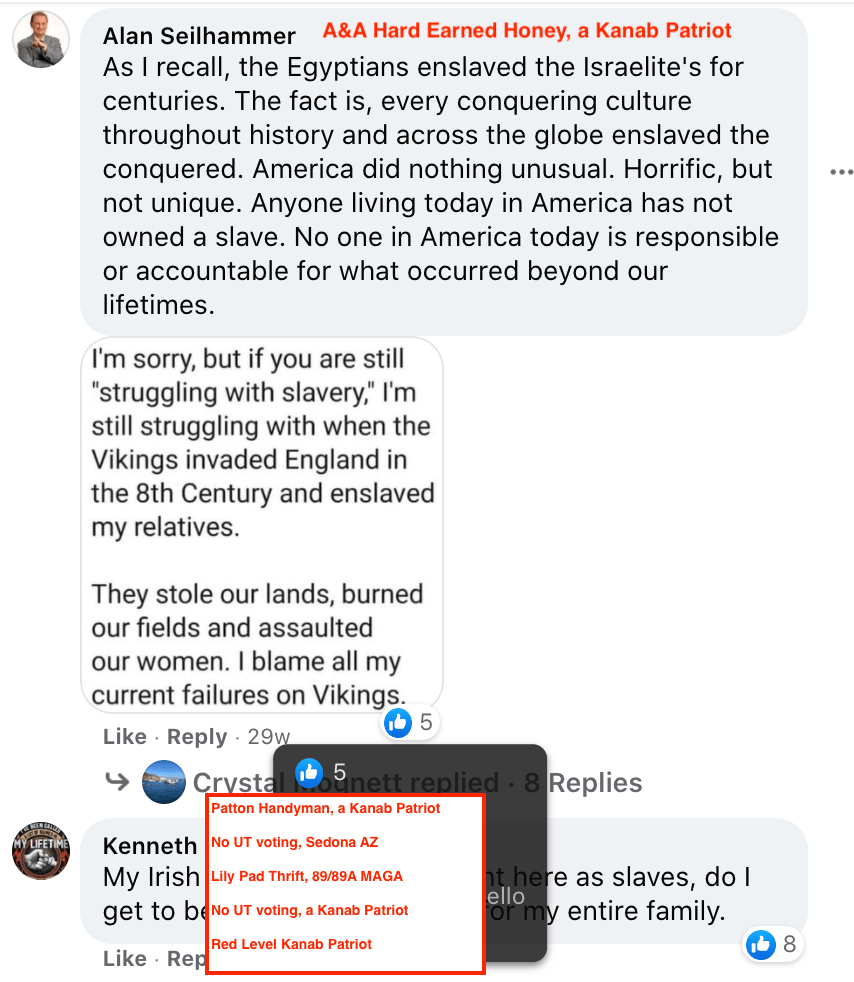The image size is (854, 982).
Task: Click the thumbs-up reaction icon below the meme
Action: [398, 722]
